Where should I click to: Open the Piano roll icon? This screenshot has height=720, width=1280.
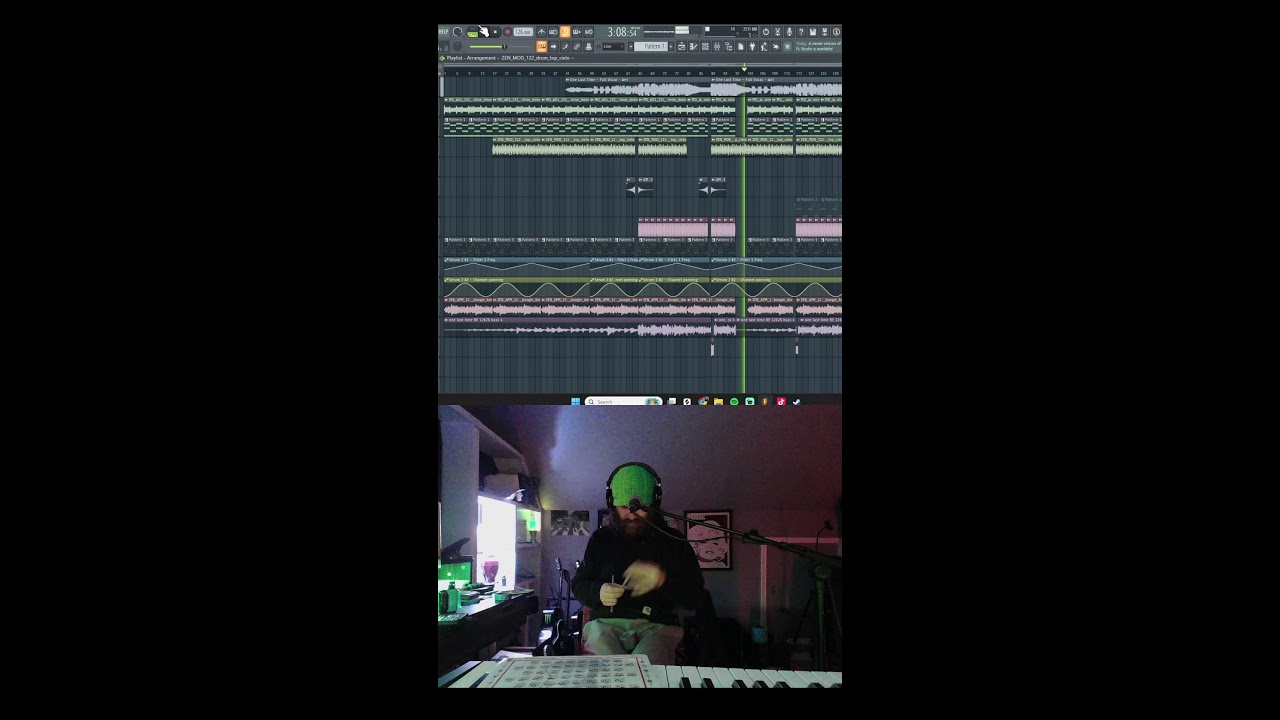[x=693, y=46]
